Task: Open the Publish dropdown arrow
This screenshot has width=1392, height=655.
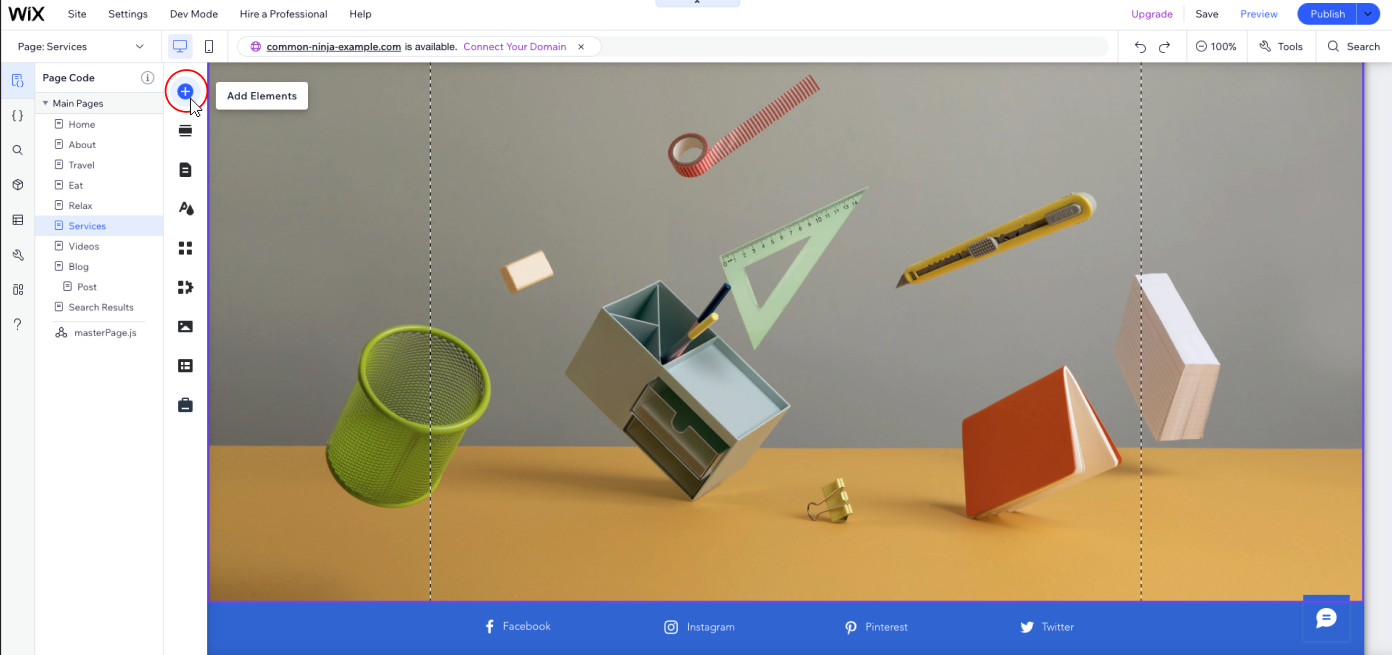Action: click(x=1368, y=14)
